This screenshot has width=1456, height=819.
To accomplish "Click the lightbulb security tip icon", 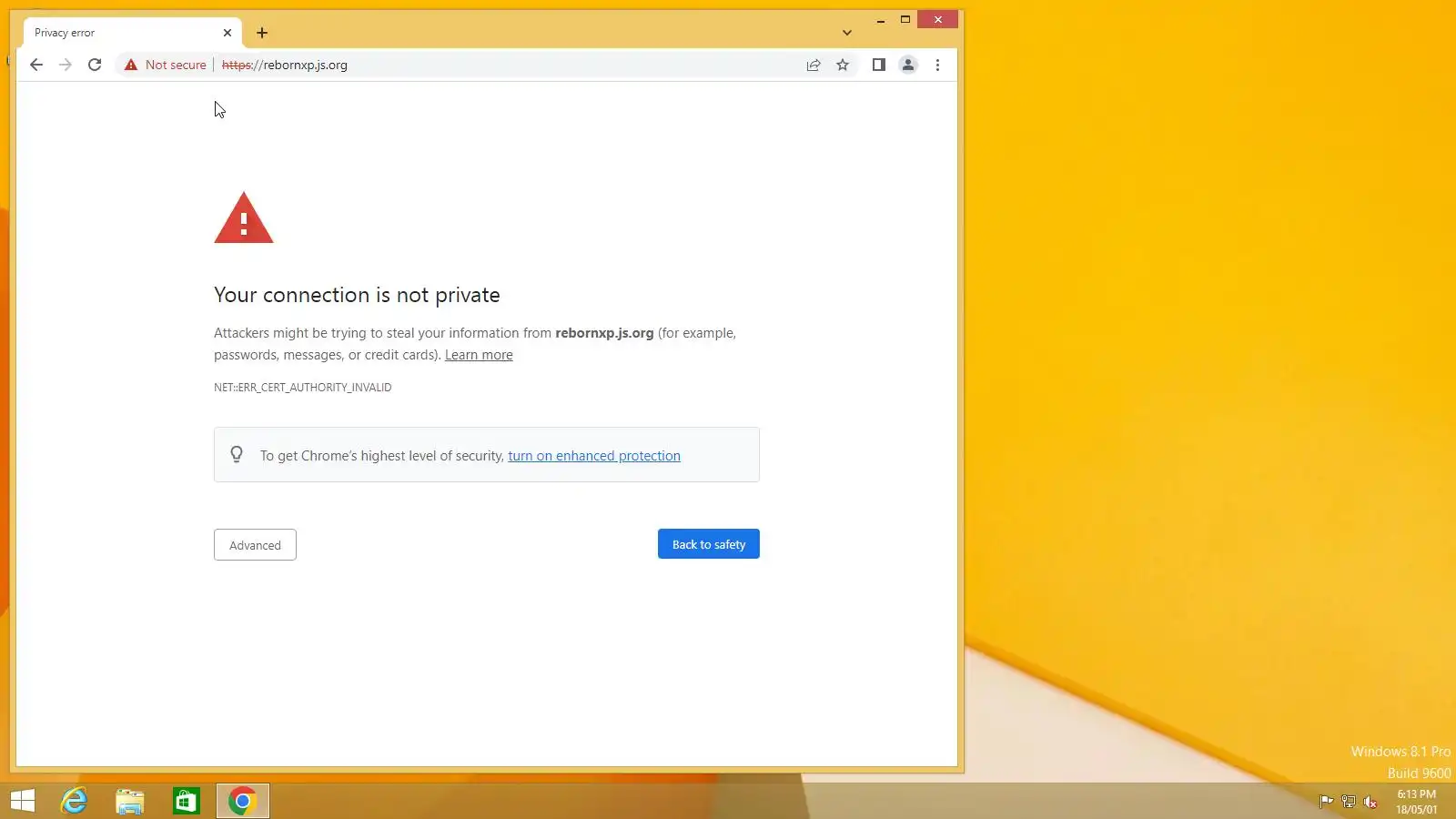I will point(237,454).
